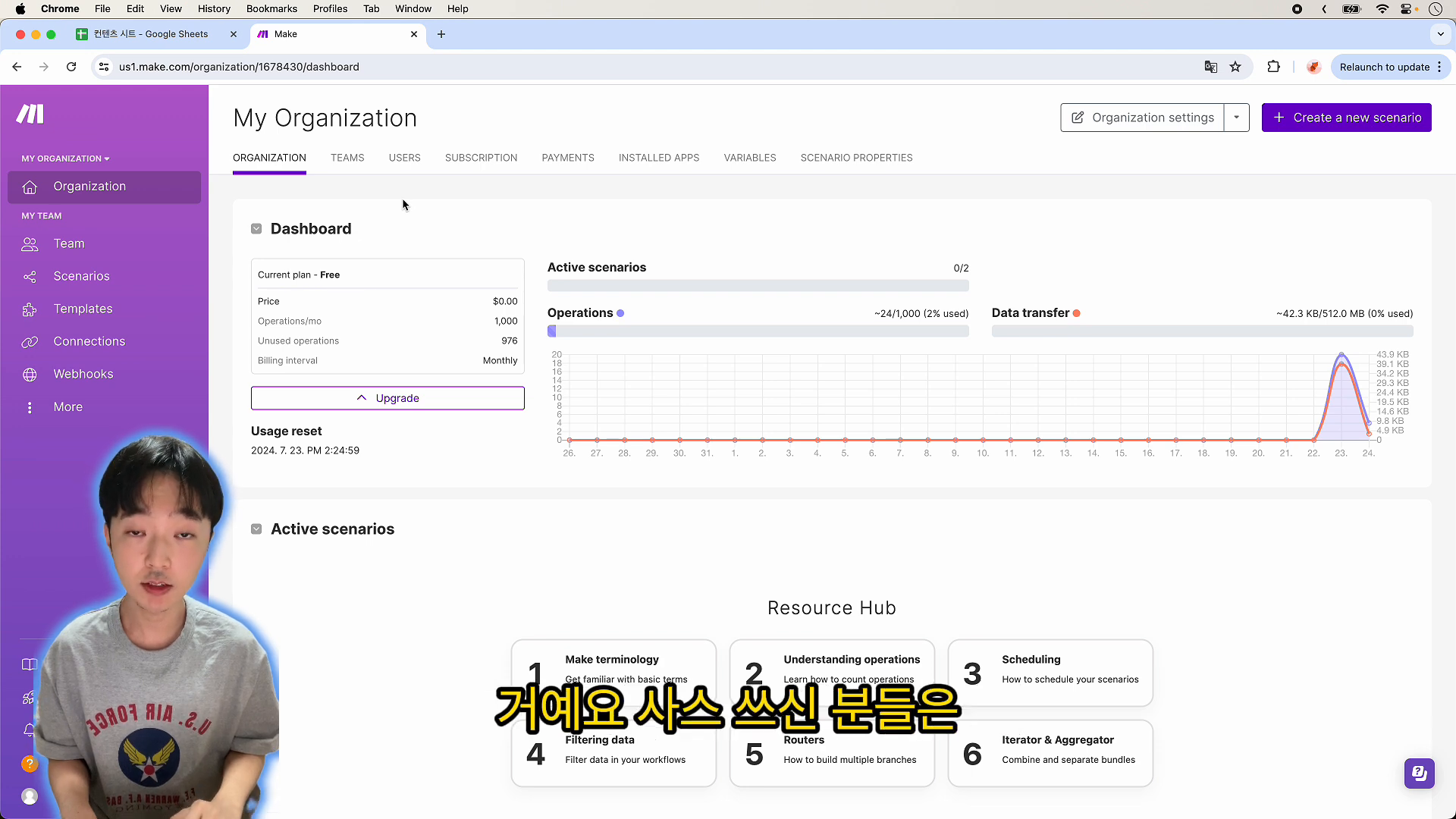Click the browser forward arrow
The width and height of the screenshot is (1456, 819).
point(44,67)
